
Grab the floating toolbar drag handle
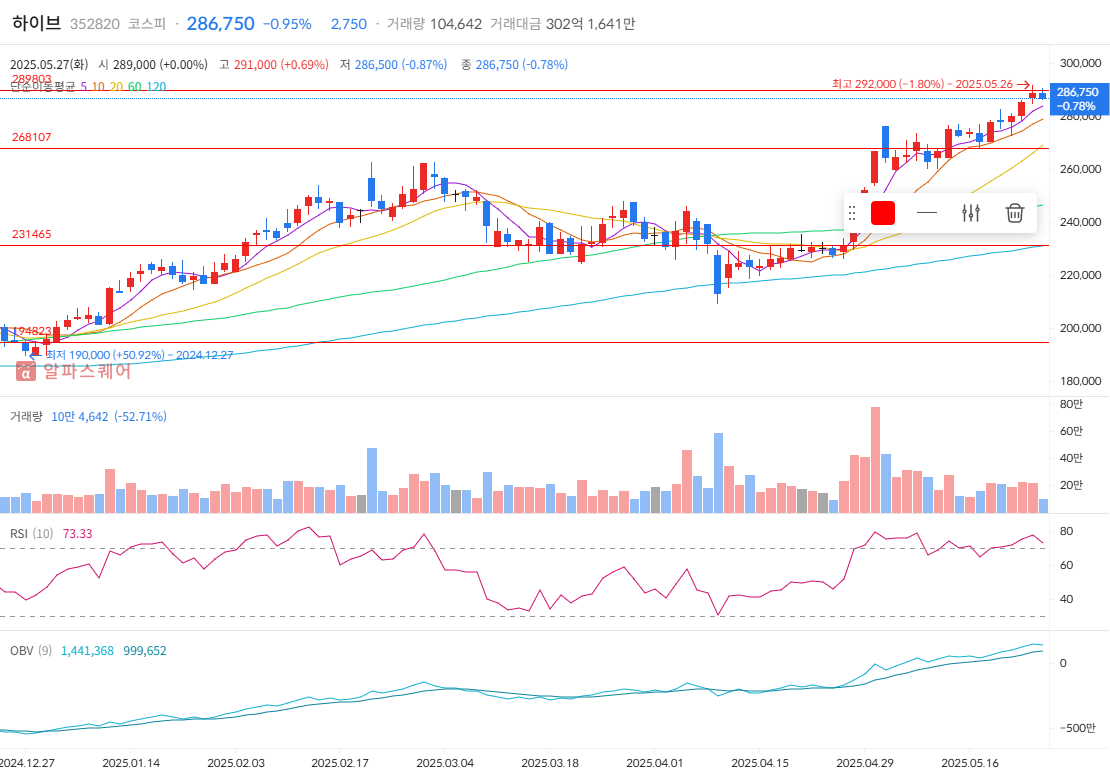(852, 213)
